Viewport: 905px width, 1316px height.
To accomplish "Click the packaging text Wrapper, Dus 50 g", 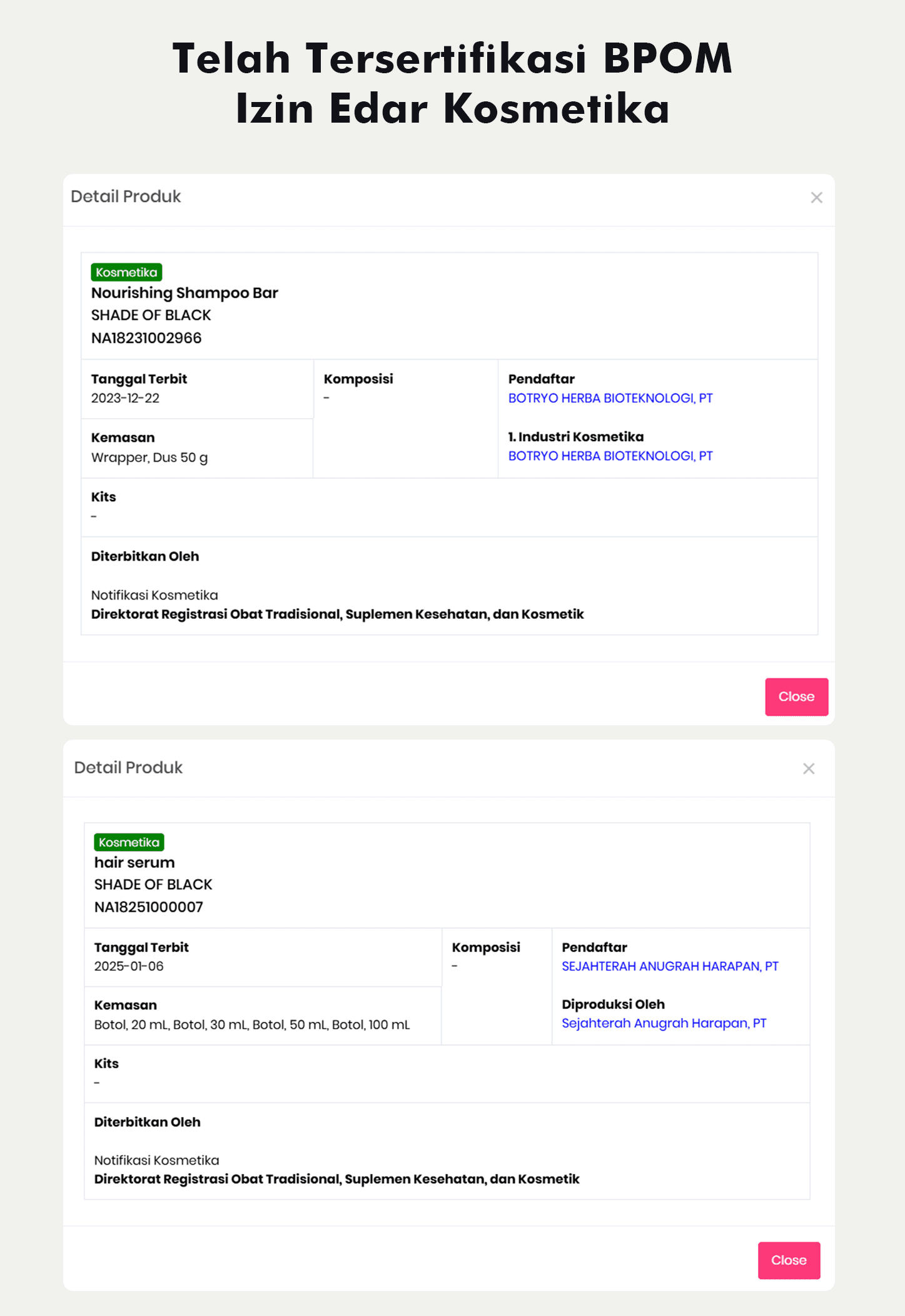I will click(x=149, y=457).
